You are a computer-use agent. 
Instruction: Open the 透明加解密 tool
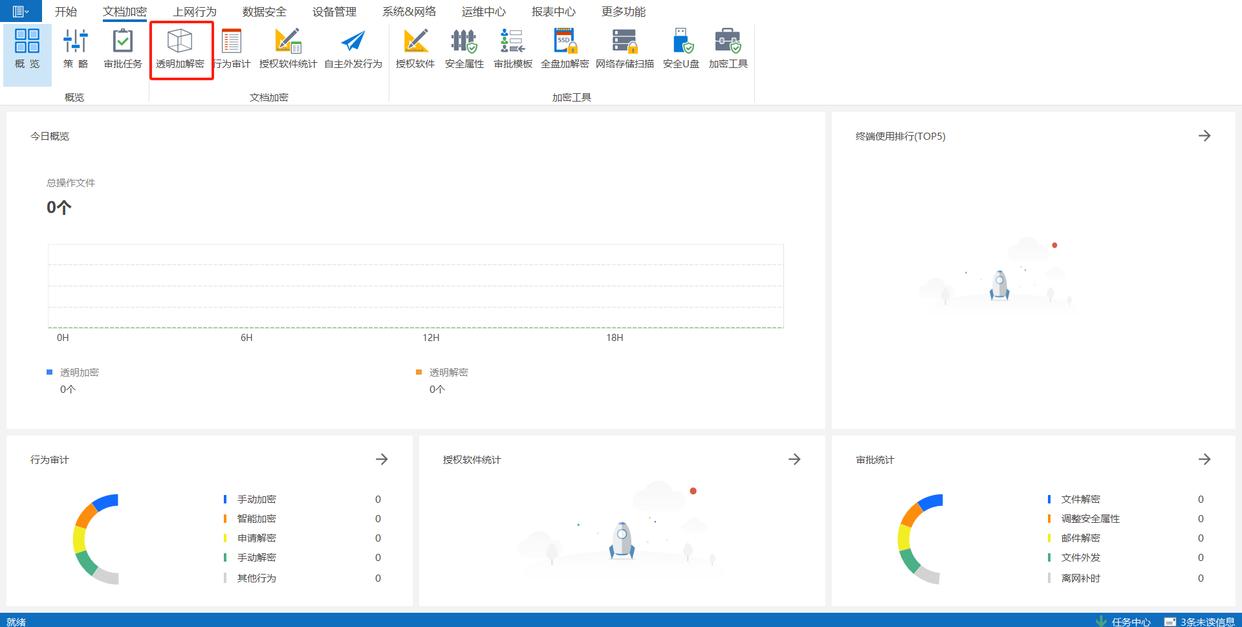coord(180,49)
